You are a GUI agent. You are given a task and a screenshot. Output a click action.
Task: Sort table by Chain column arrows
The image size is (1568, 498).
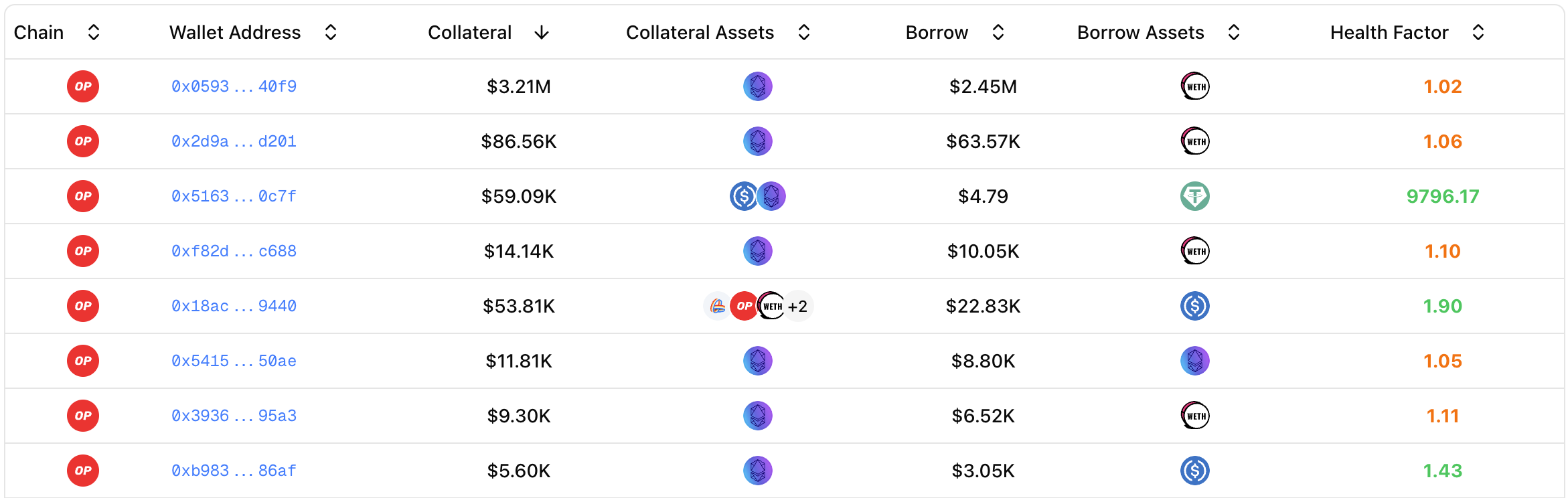point(94,32)
